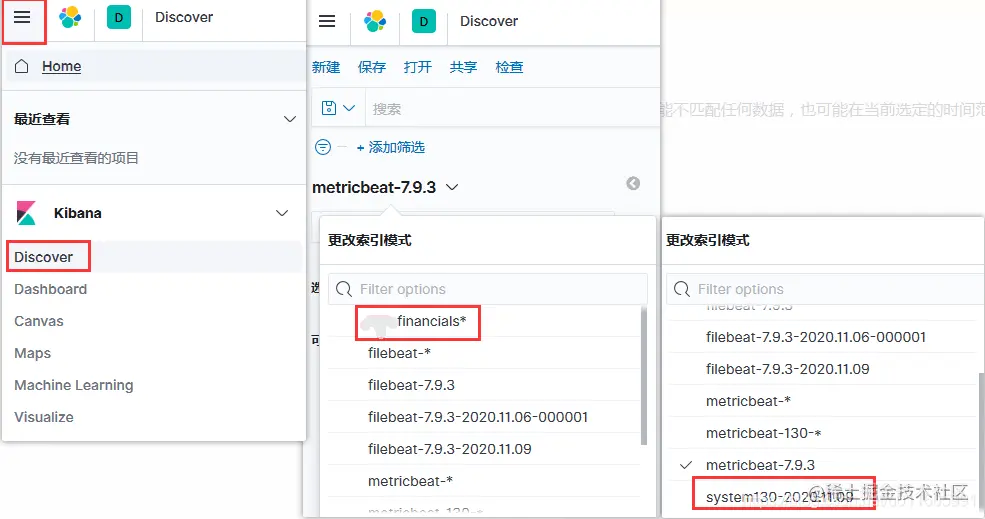The width and height of the screenshot is (985, 519).
Task: Open Canvas in Kibana navigation
Action: click(38, 321)
